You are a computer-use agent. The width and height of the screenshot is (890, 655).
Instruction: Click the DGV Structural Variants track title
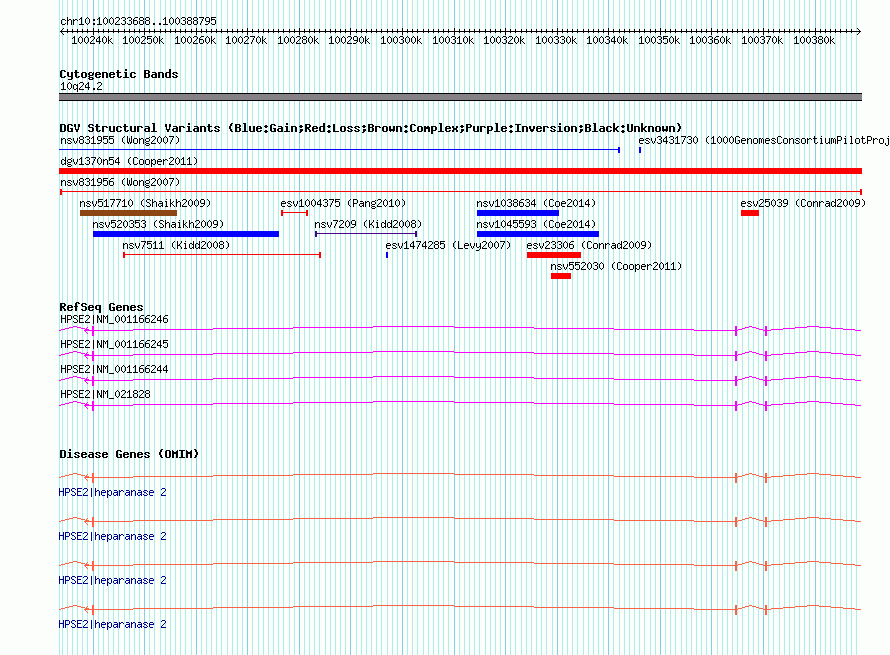pyautogui.click(x=371, y=128)
